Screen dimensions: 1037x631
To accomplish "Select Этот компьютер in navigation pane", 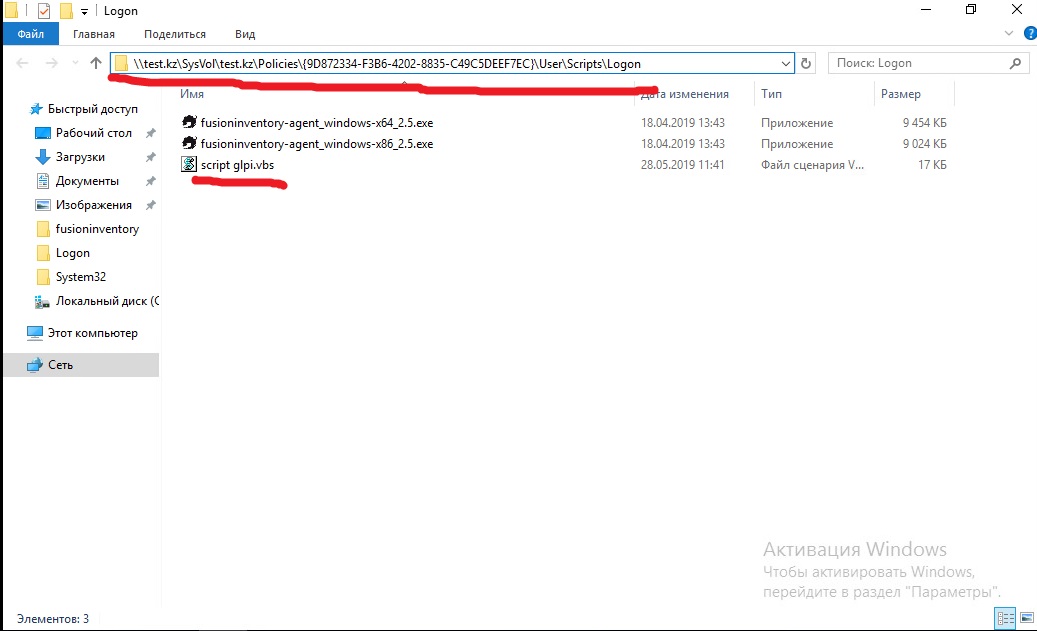I will tap(93, 333).
